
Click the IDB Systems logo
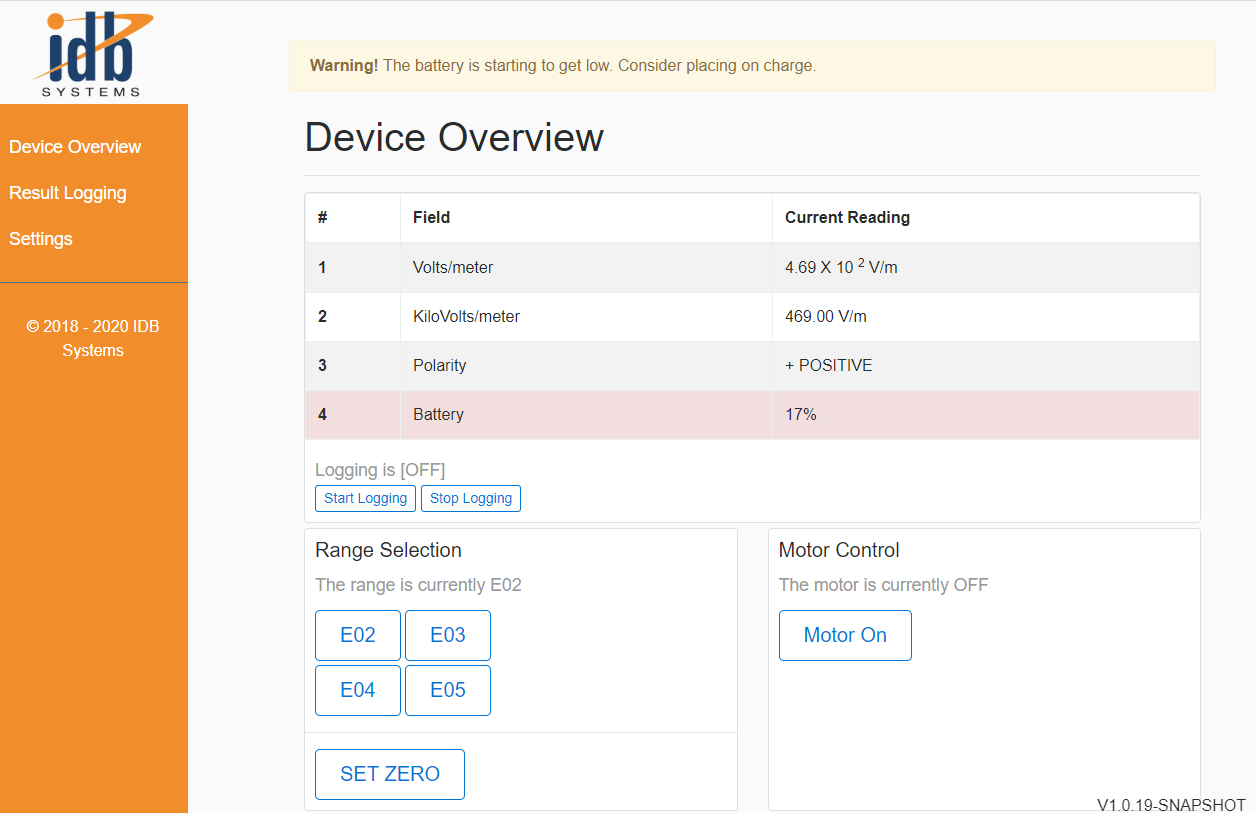click(92, 54)
